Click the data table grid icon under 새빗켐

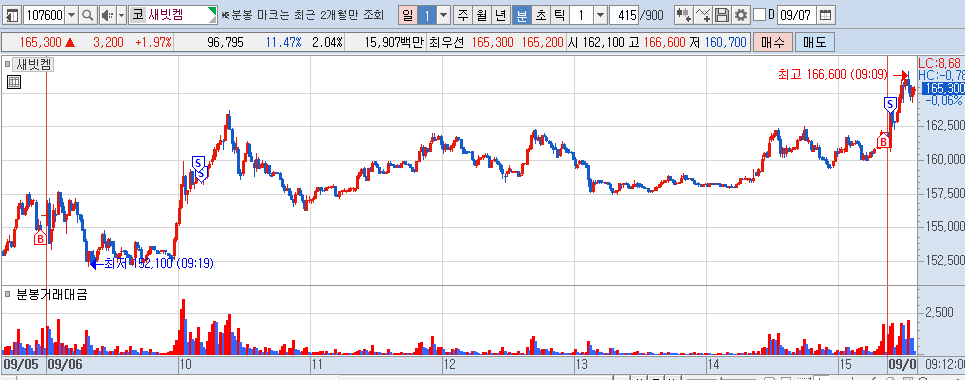click(14, 82)
